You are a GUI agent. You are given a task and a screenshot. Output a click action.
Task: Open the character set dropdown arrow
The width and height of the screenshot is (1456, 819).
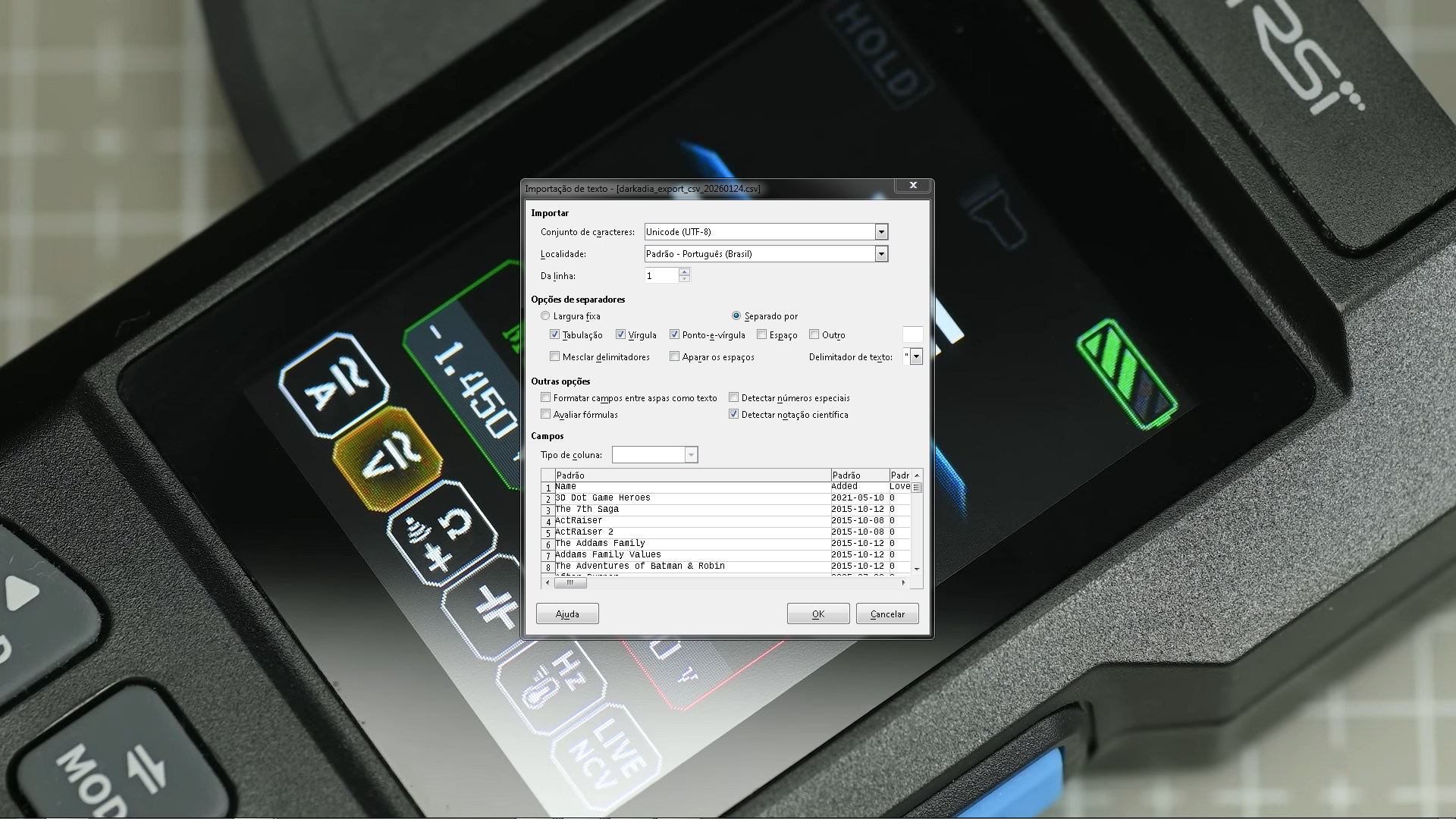tap(881, 232)
